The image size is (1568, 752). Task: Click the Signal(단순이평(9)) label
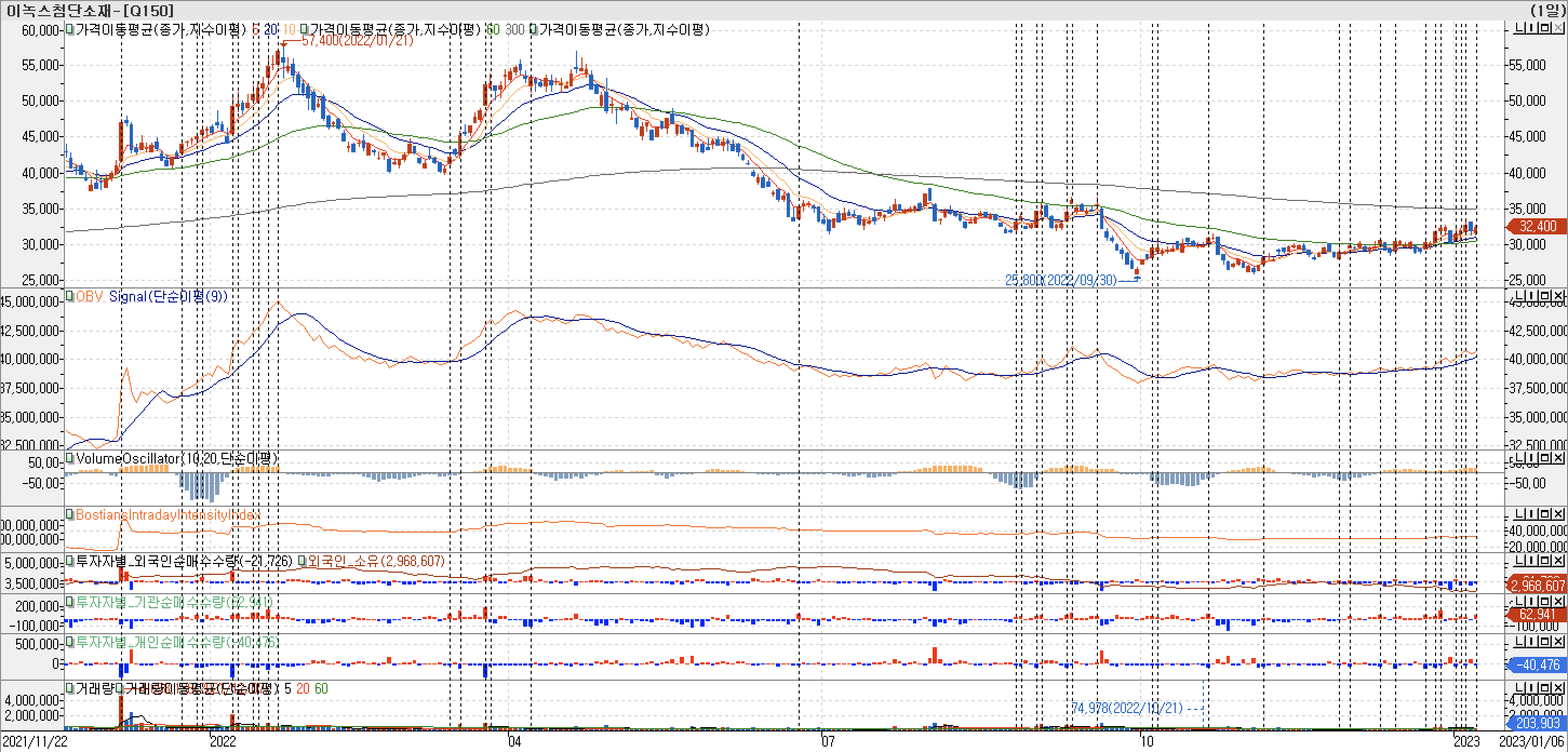(x=168, y=296)
